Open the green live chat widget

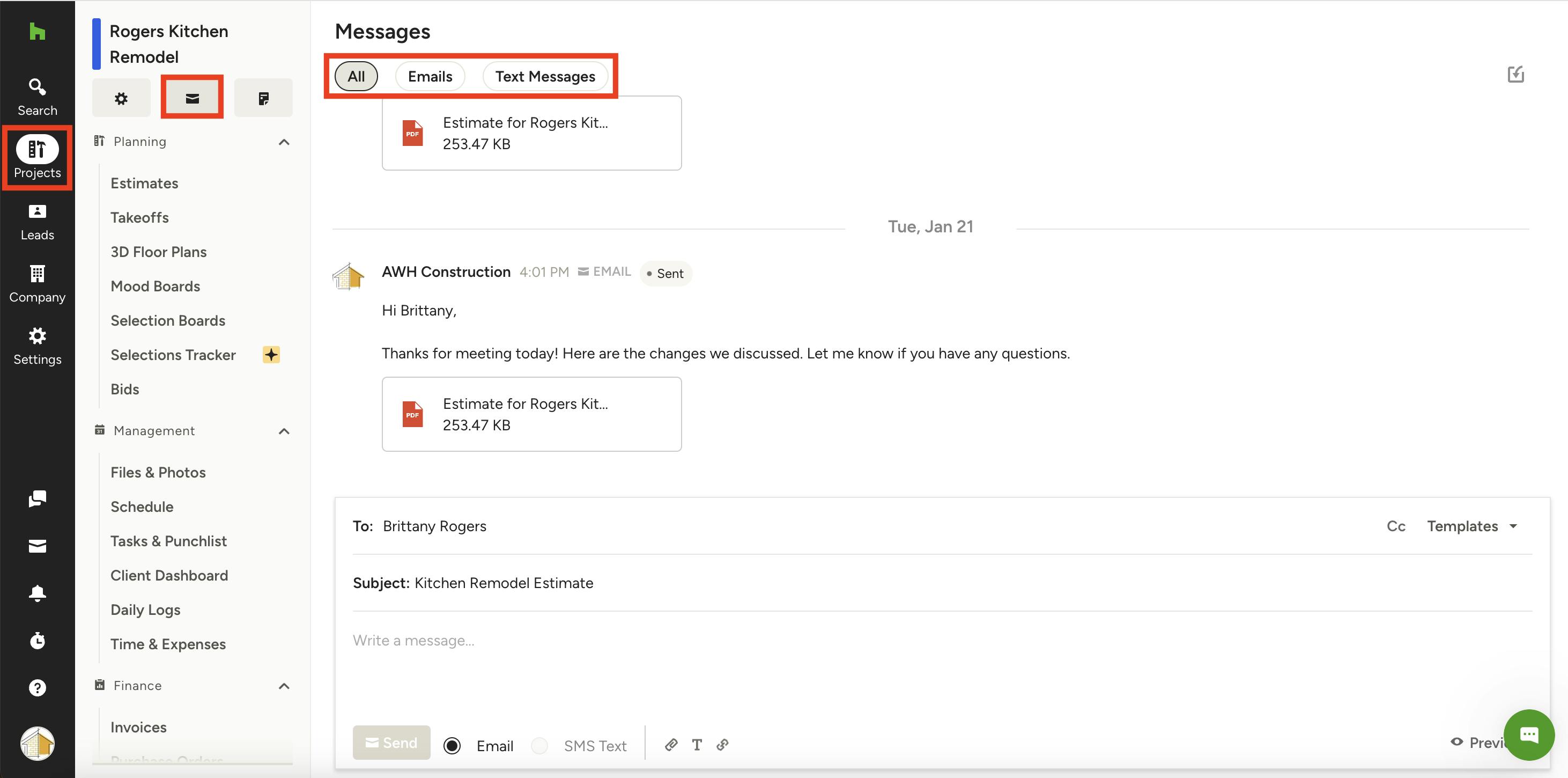(x=1528, y=735)
